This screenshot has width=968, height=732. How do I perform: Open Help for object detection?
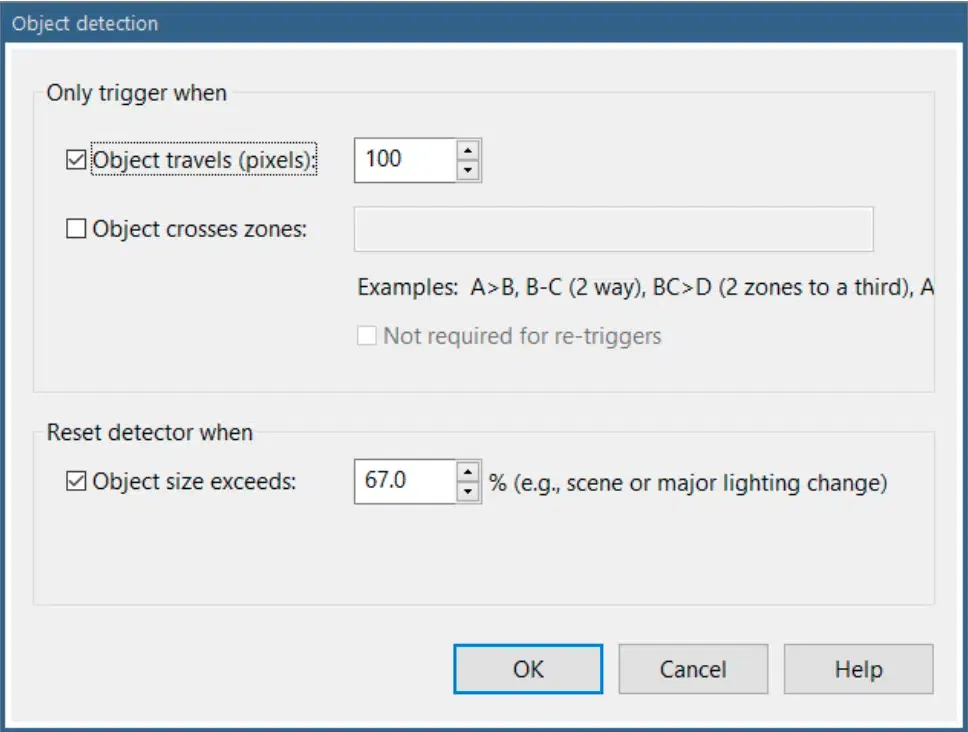pos(858,669)
